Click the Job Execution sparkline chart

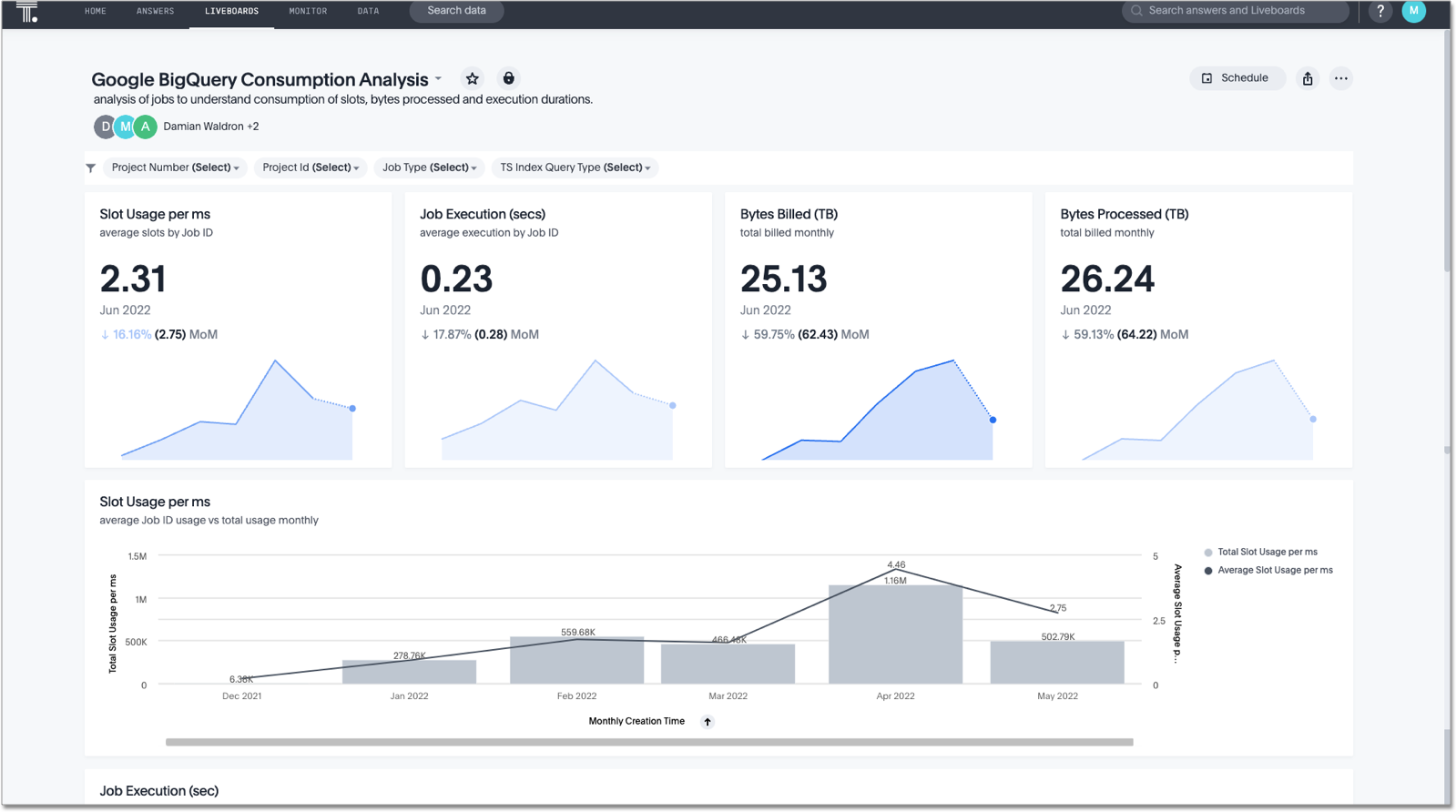tap(557, 410)
